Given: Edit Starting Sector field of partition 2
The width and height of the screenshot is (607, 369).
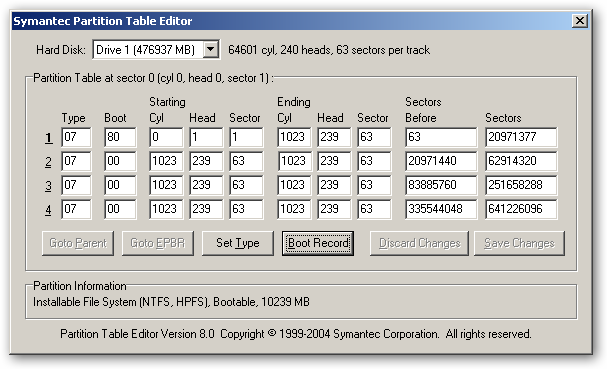Looking at the screenshot, I should (x=246, y=161).
